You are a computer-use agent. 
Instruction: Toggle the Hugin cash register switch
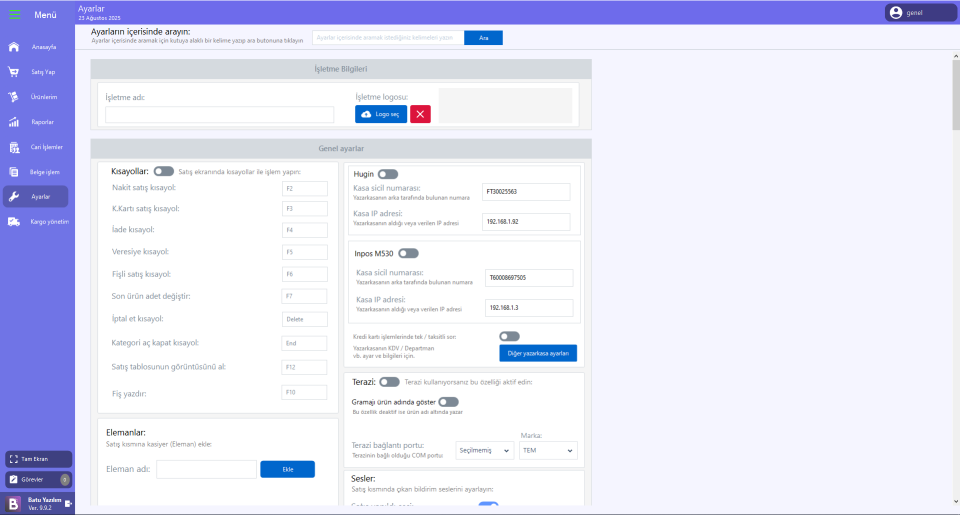tap(388, 174)
